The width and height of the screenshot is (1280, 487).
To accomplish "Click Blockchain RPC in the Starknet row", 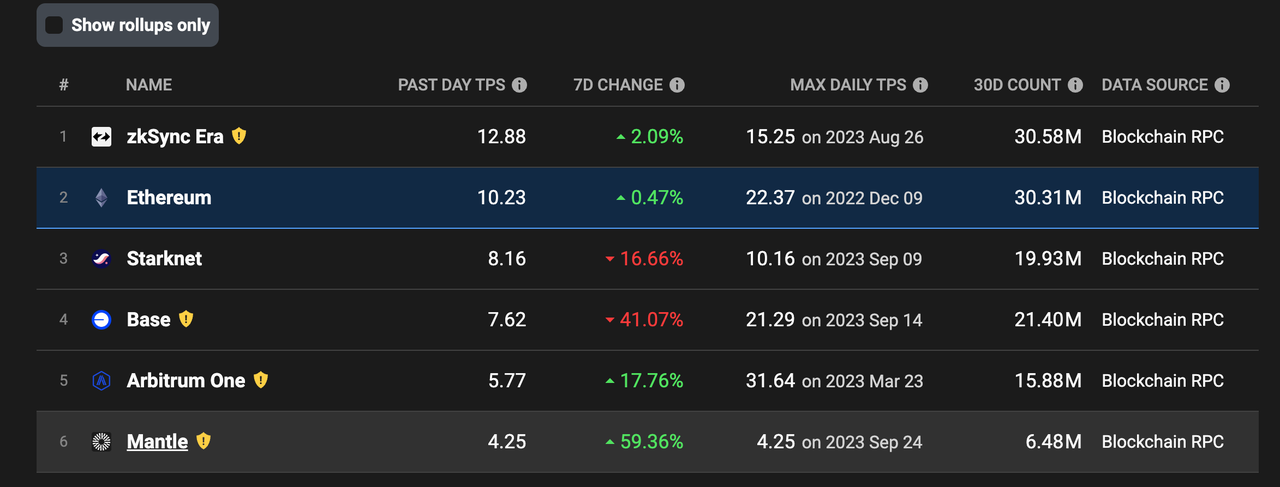I will [1163, 259].
